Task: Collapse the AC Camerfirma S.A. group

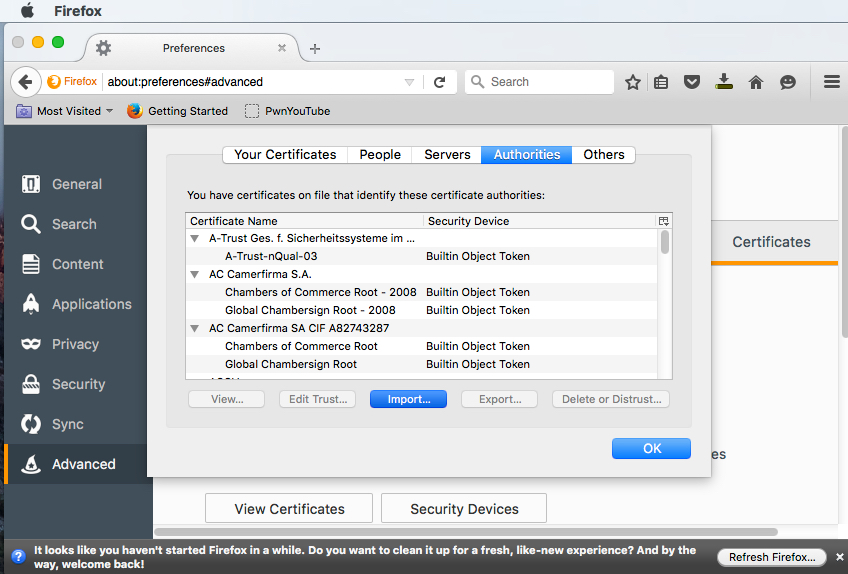Action: click(x=195, y=274)
